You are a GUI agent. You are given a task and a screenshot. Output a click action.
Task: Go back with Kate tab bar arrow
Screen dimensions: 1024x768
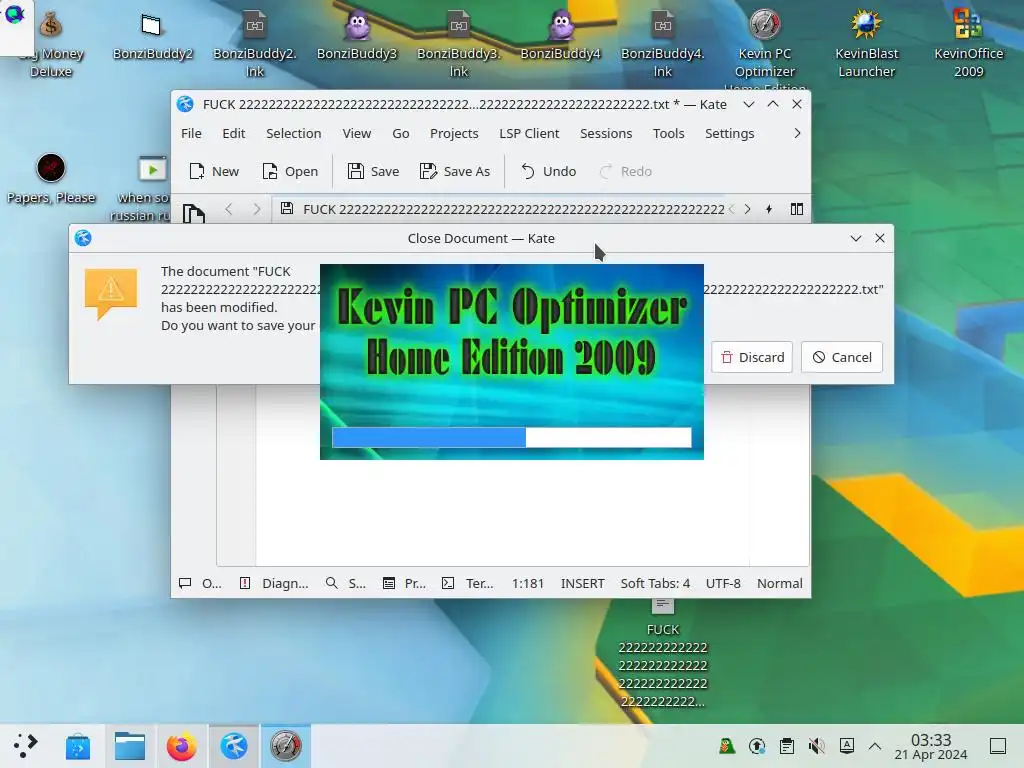229,209
